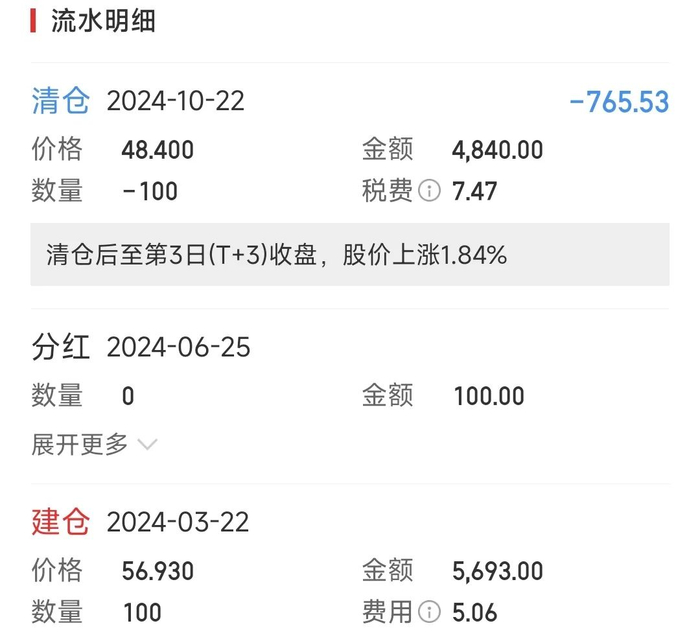The width and height of the screenshot is (700, 641).
Task: Click the 清仓 amount 4,840.00
Action: 497,150
